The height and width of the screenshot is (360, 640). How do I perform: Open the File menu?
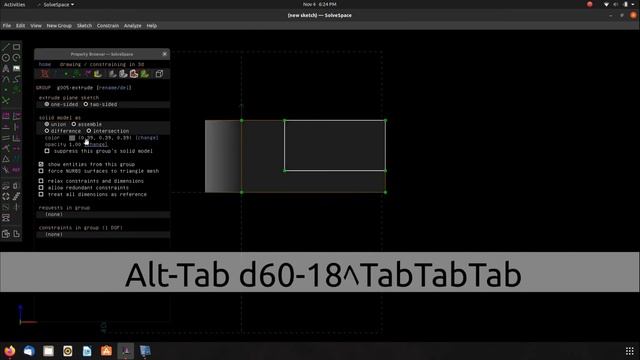(x=7, y=26)
